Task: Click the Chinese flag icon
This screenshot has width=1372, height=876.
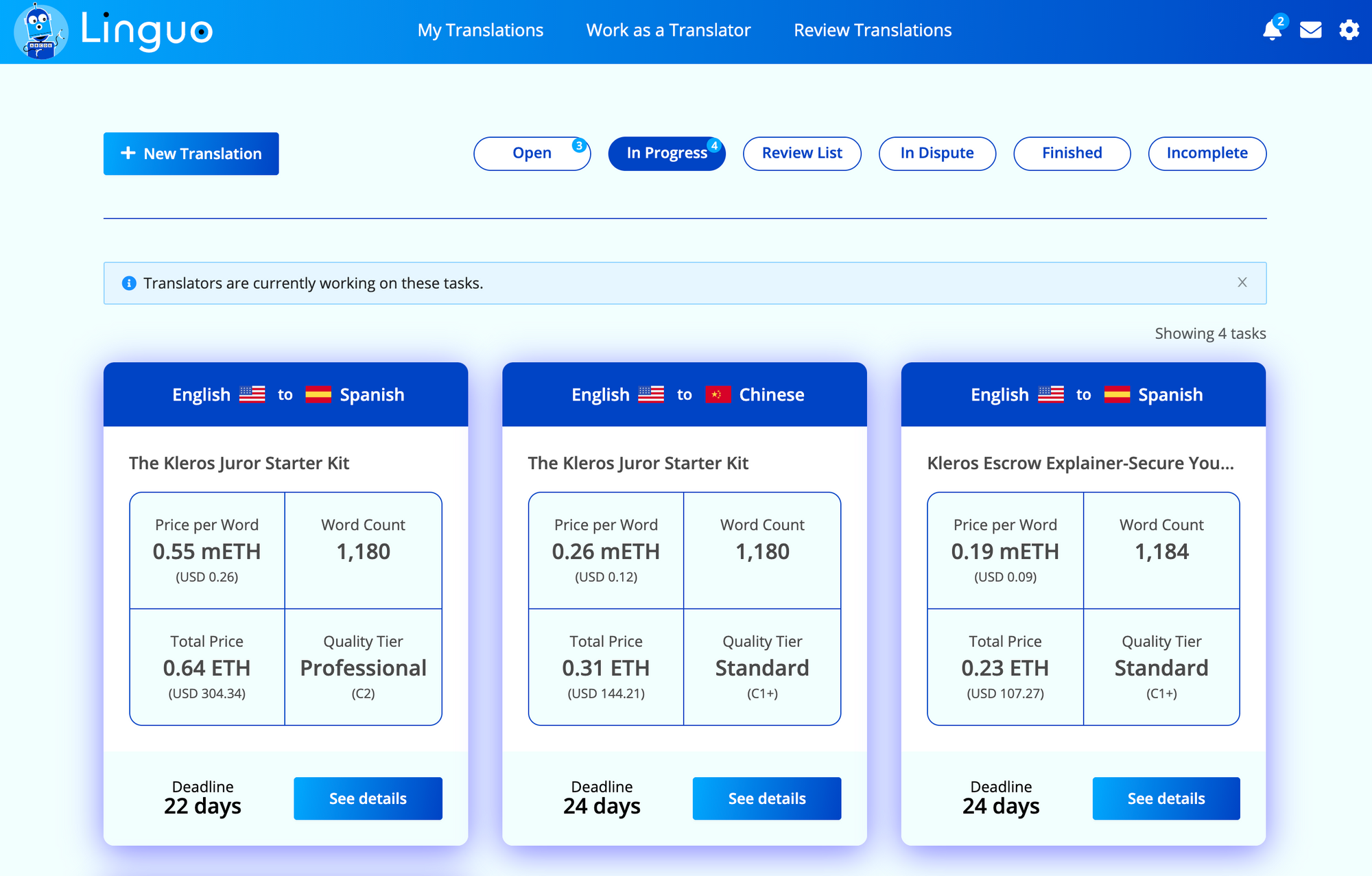Action: [718, 394]
